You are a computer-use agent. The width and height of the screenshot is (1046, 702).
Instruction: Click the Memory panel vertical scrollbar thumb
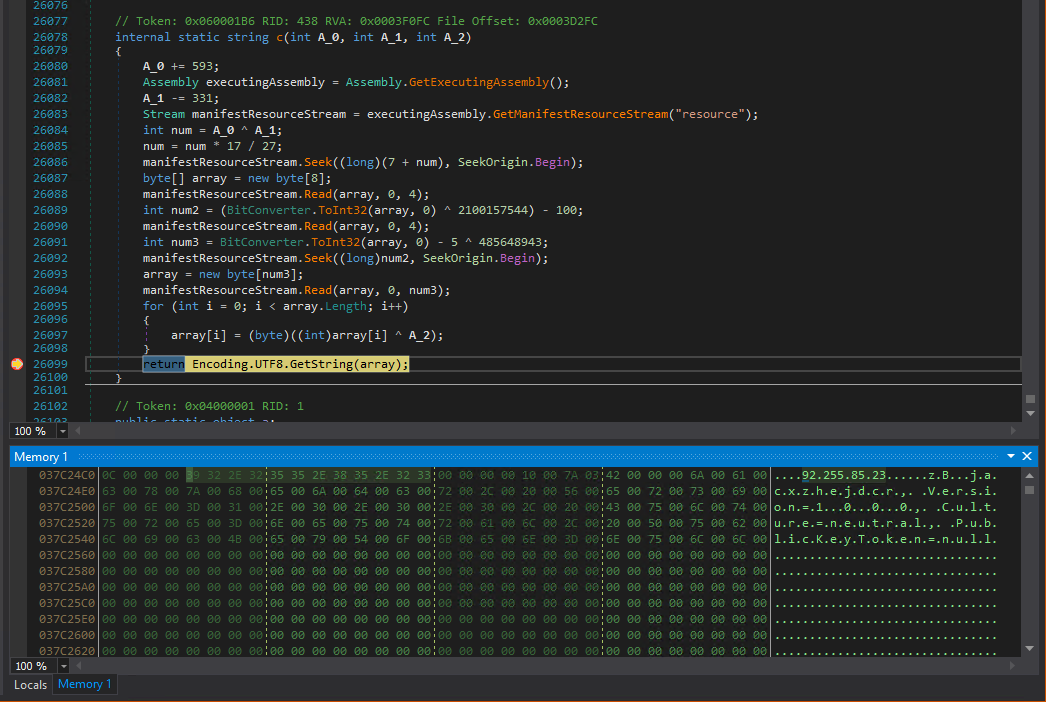coord(1030,490)
